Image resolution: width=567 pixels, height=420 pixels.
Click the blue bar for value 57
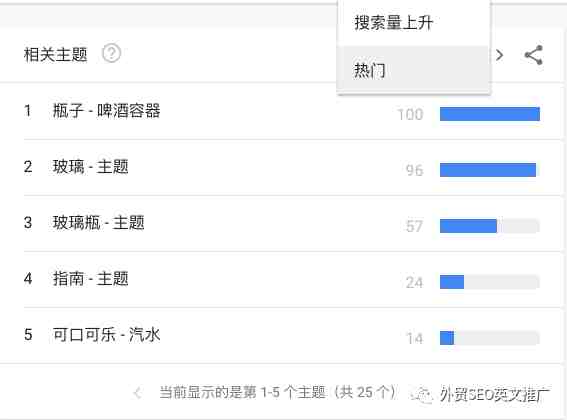pos(468,226)
